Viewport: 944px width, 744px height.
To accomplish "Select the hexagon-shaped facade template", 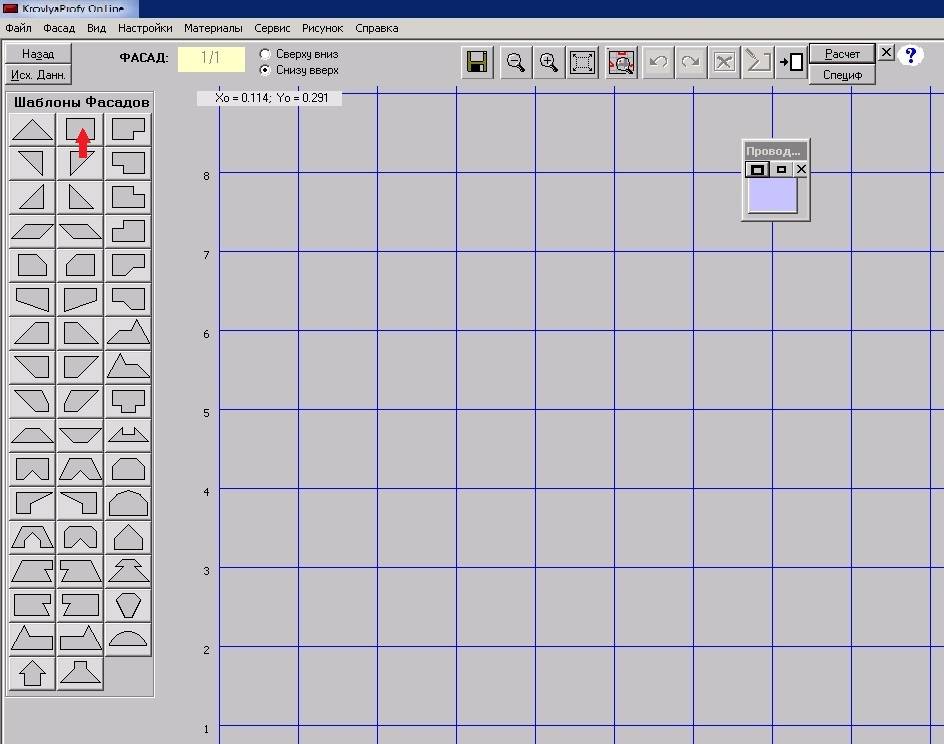I will 128,605.
